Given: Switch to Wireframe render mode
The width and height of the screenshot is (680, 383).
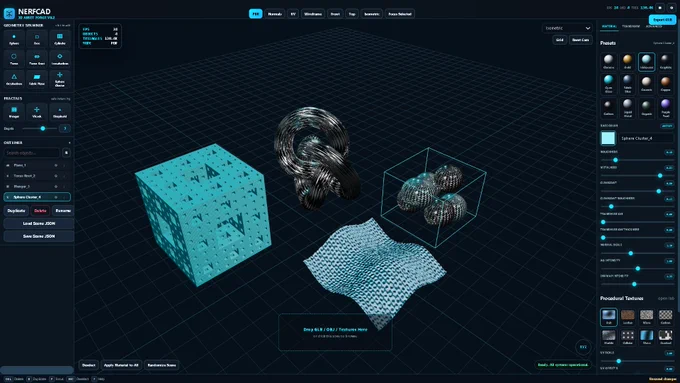Looking at the screenshot, I should [x=313, y=14].
